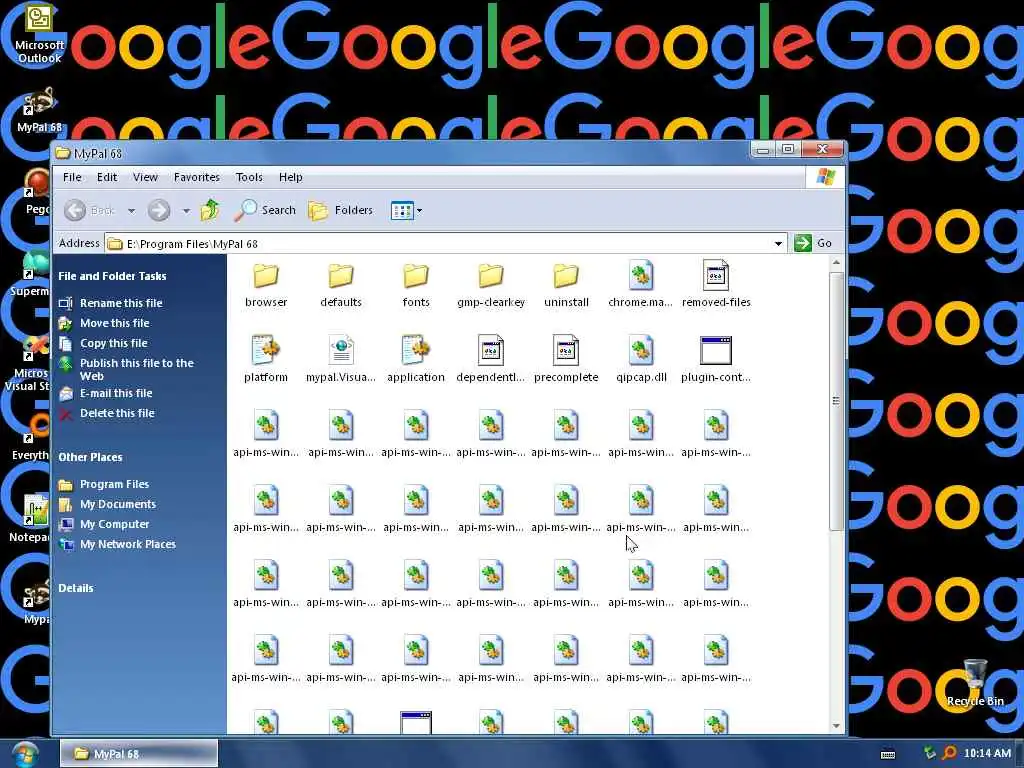The image size is (1024, 768).
Task: Expand the Address bar dropdown
Action: [x=778, y=244]
